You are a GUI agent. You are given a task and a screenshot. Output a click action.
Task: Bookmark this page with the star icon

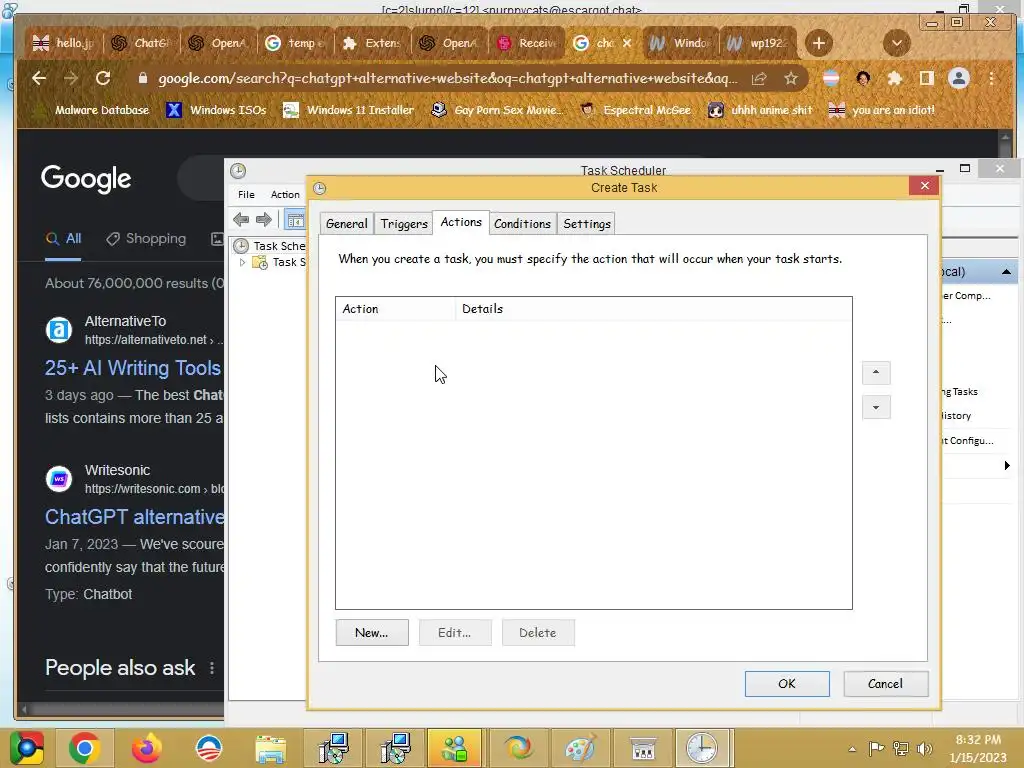pos(791,79)
